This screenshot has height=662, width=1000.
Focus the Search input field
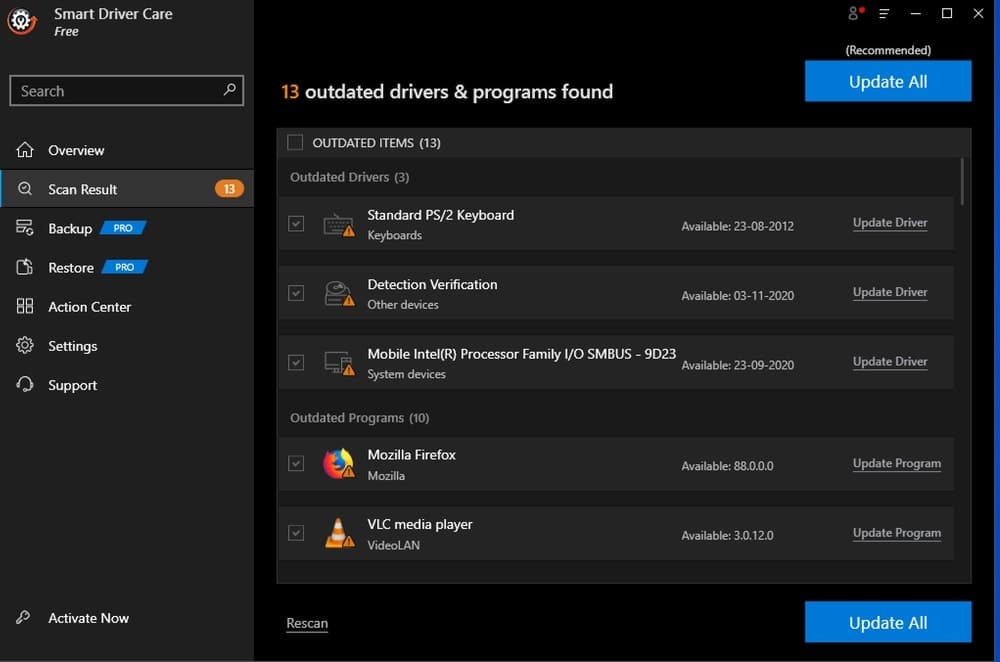pyautogui.click(x=126, y=91)
